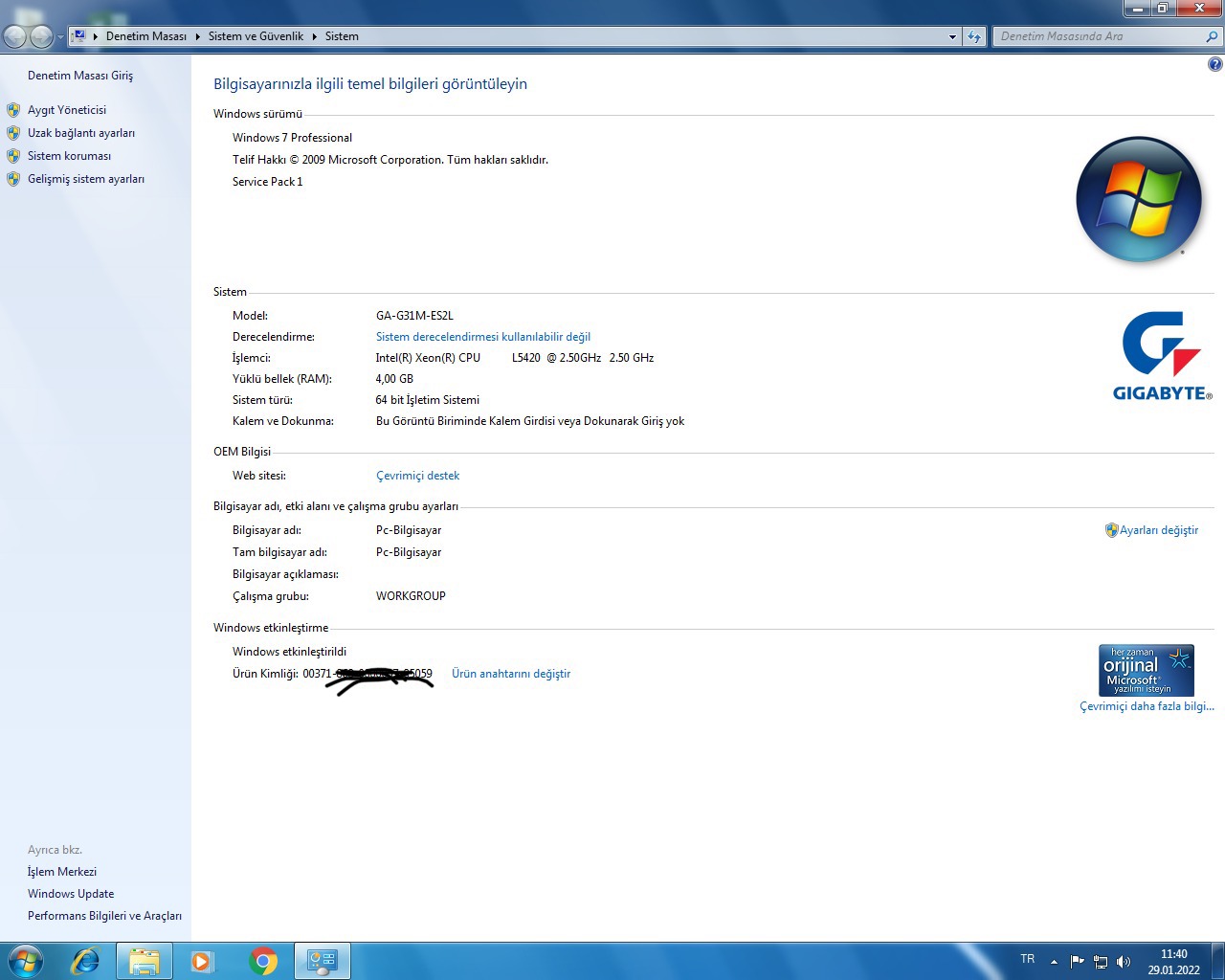This screenshot has width=1225, height=980.
Task: Click the network tray icon
Action: pos(1101,961)
